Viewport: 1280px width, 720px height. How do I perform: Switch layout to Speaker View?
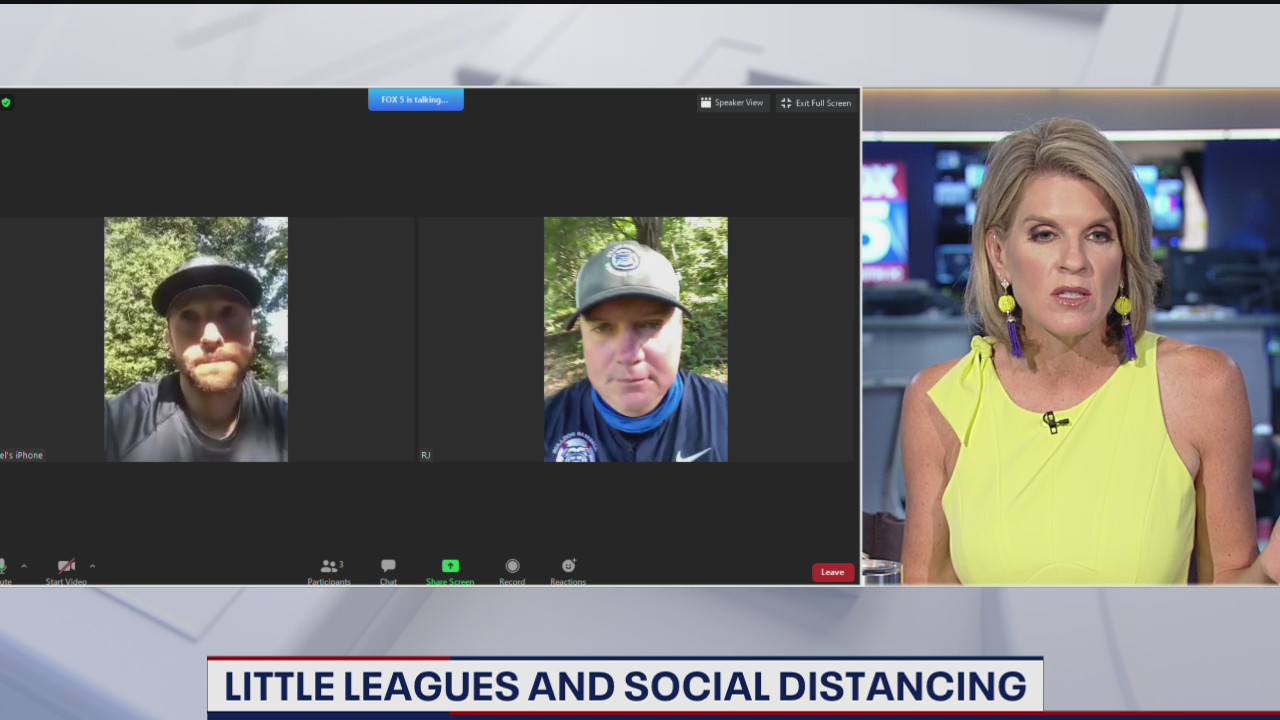coord(732,102)
